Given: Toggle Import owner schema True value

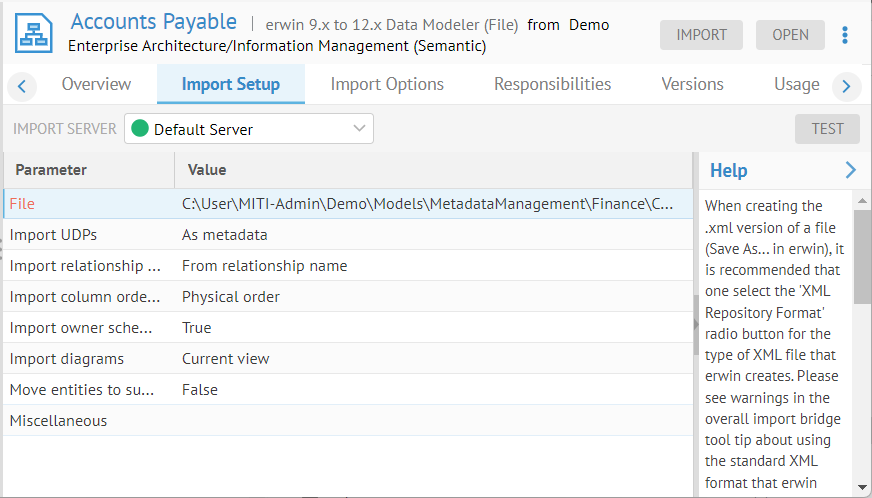Looking at the screenshot, I should pos(197,327).
